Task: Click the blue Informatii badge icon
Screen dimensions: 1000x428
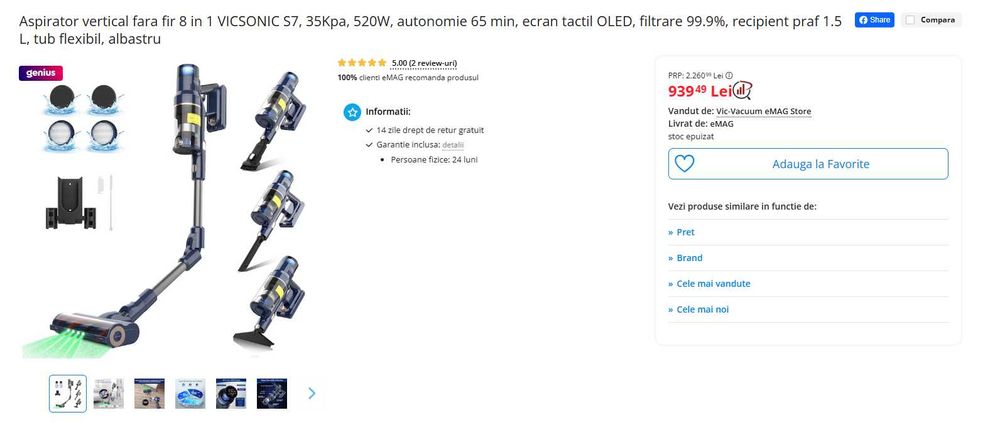Action: coord(351,112)
